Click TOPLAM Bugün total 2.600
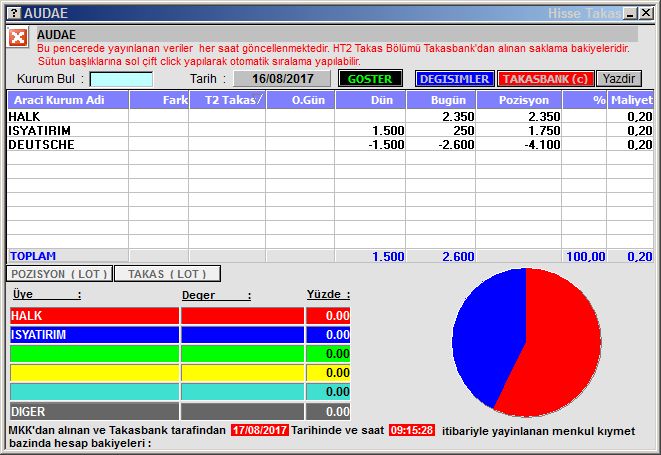Image resolution: width=661 pixels, height=455 pixels. pos(458,256)
